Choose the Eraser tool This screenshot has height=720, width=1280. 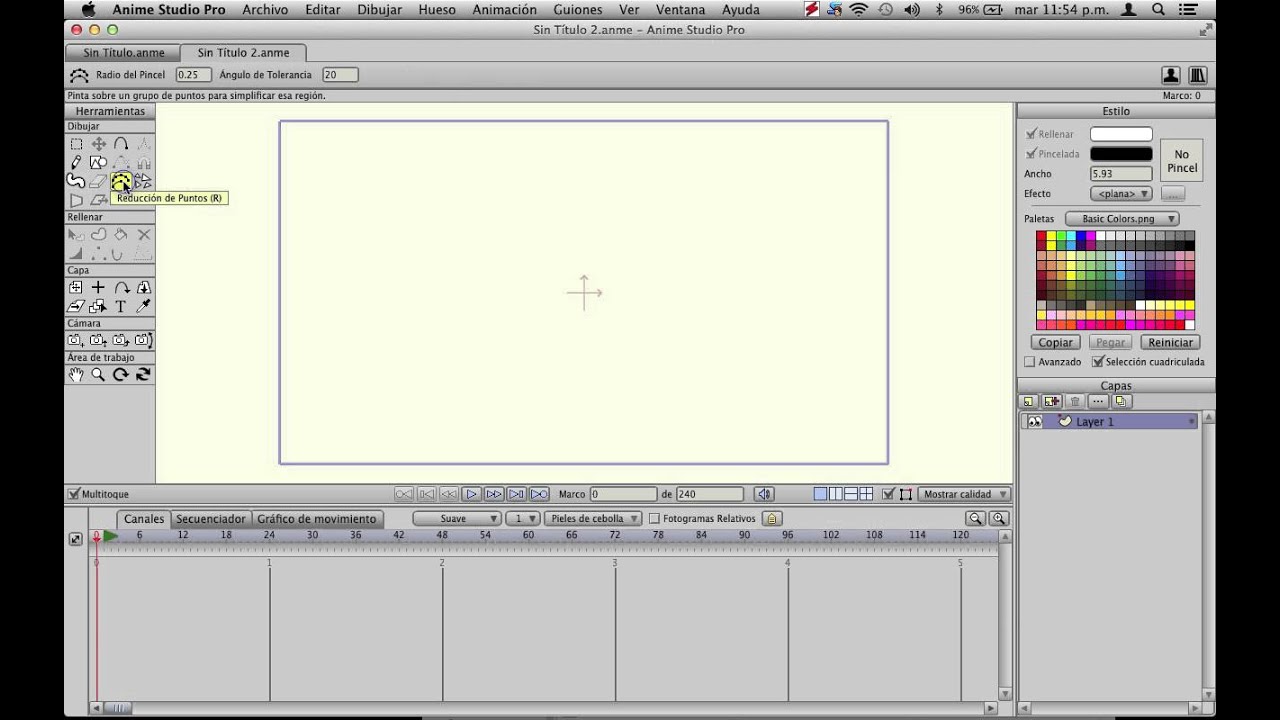click(x=98, y=182)
